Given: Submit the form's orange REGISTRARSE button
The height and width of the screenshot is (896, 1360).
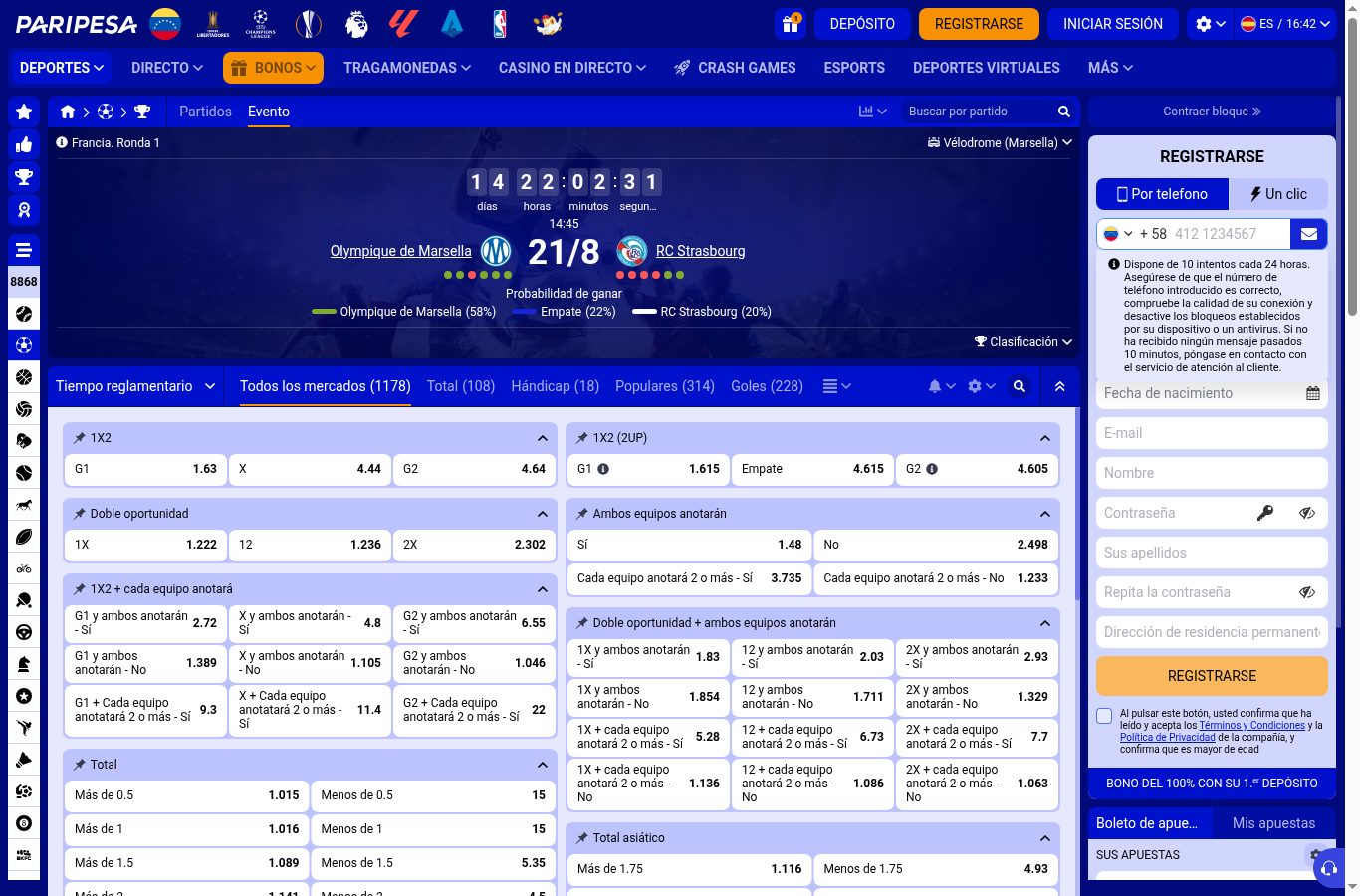Looking at the screenshot, I should pyautogui.click(x=1212, y=676).
